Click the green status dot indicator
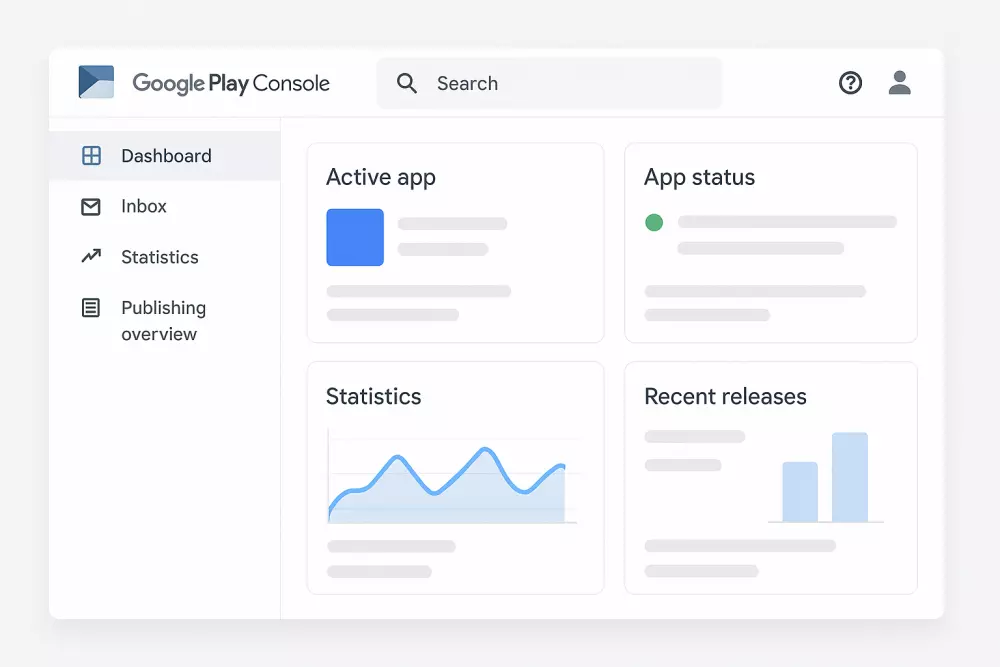Screen dimensions: 1000x667 point(654,222)
